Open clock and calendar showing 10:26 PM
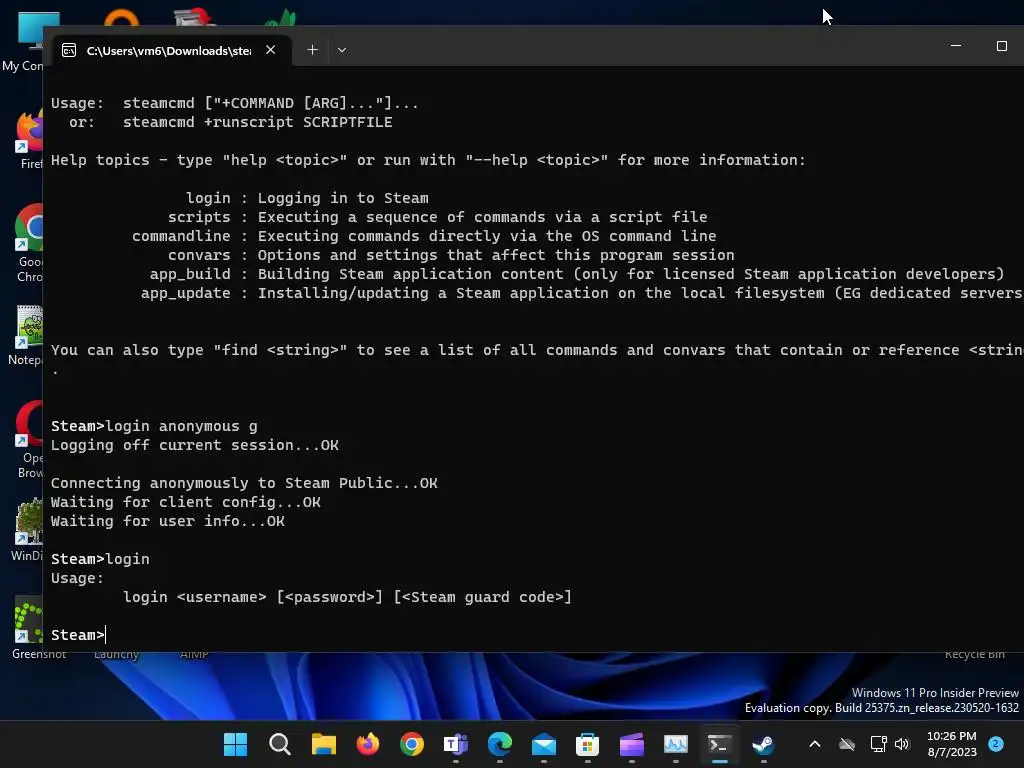 pyautogui.click(x=952, y=744)
